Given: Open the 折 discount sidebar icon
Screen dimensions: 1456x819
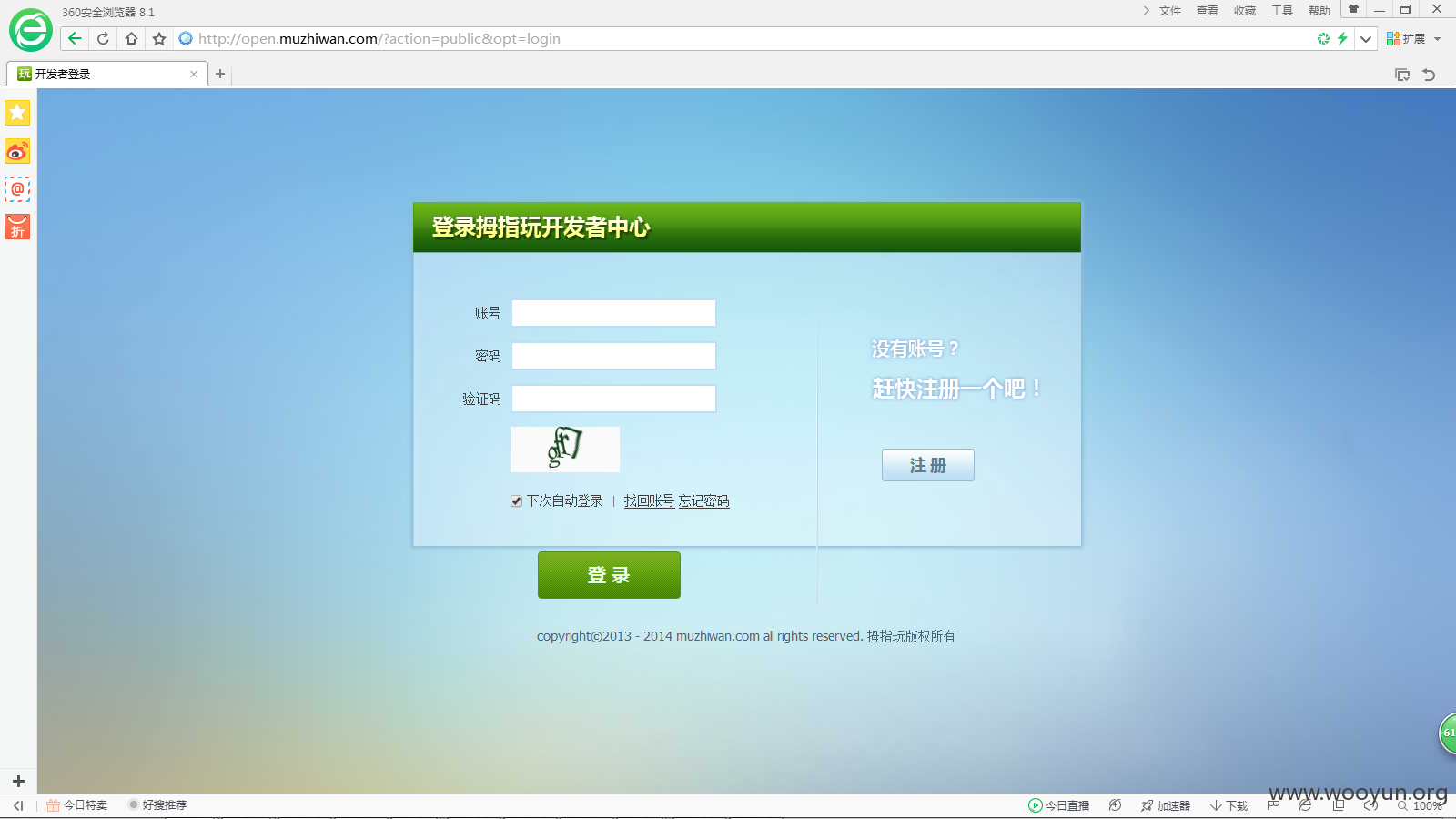Looking at the screenshot, I should tap(17, 227).
